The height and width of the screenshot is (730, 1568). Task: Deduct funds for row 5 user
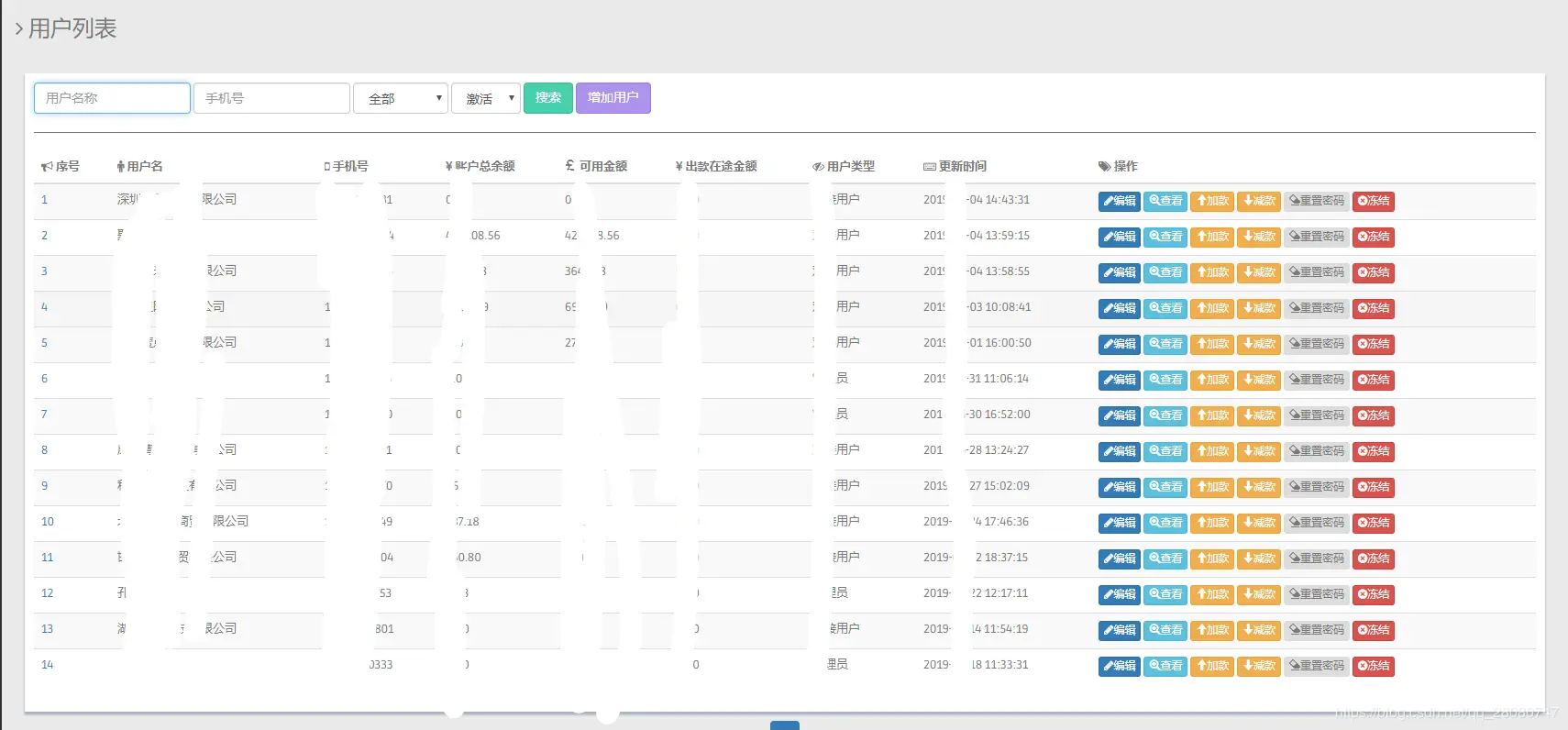click(x=1259, y=344)
